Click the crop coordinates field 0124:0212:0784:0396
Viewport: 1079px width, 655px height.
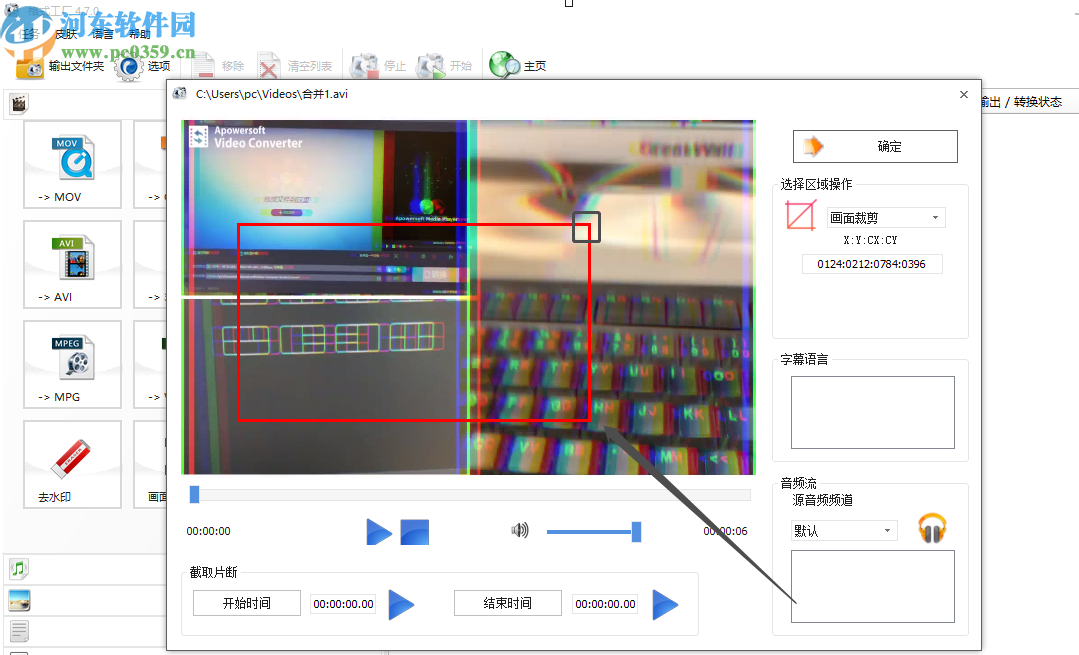(871, 264)
